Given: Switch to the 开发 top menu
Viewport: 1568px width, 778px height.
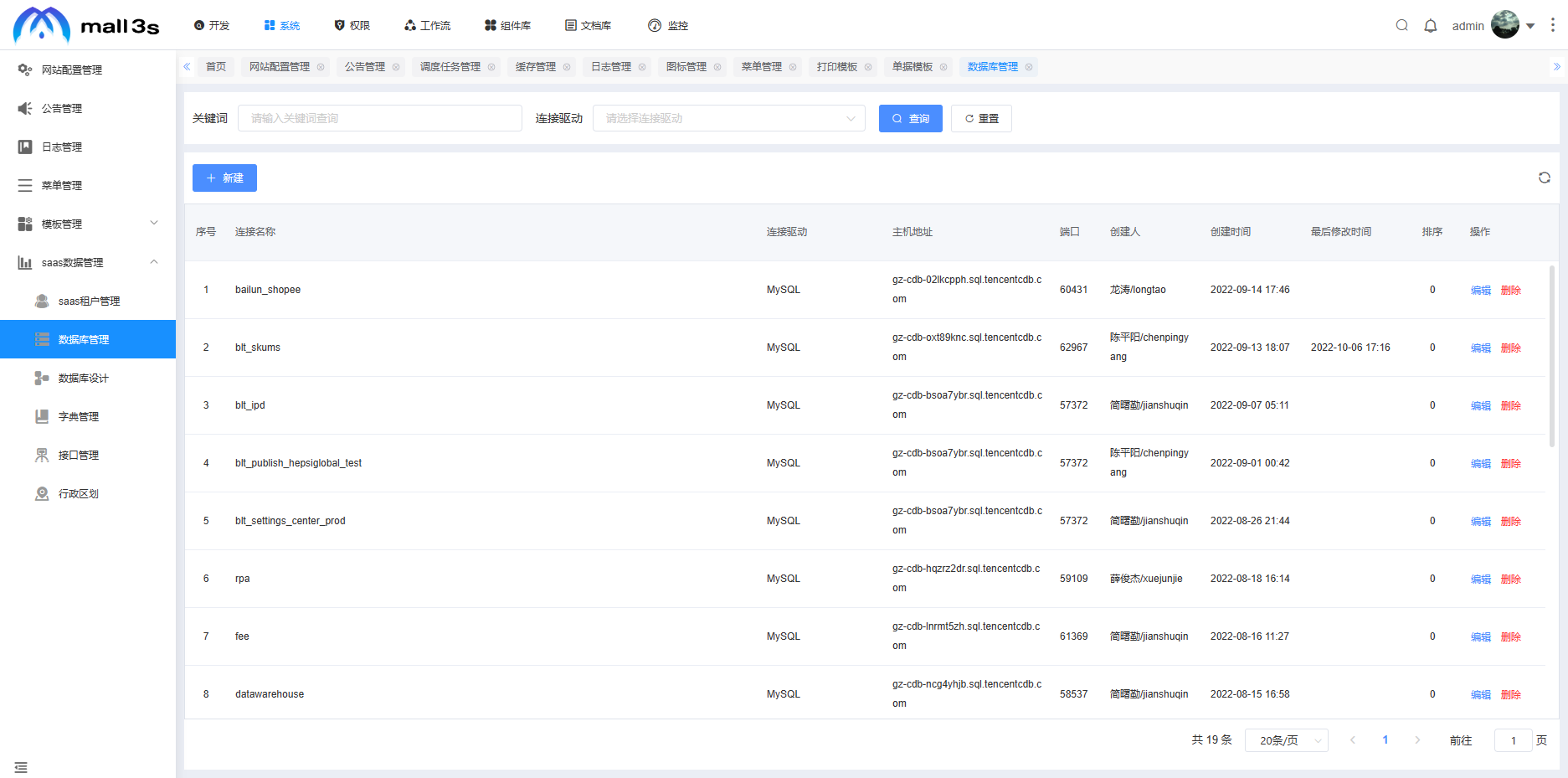Looking at the screenshot, I should pos(212,26).
